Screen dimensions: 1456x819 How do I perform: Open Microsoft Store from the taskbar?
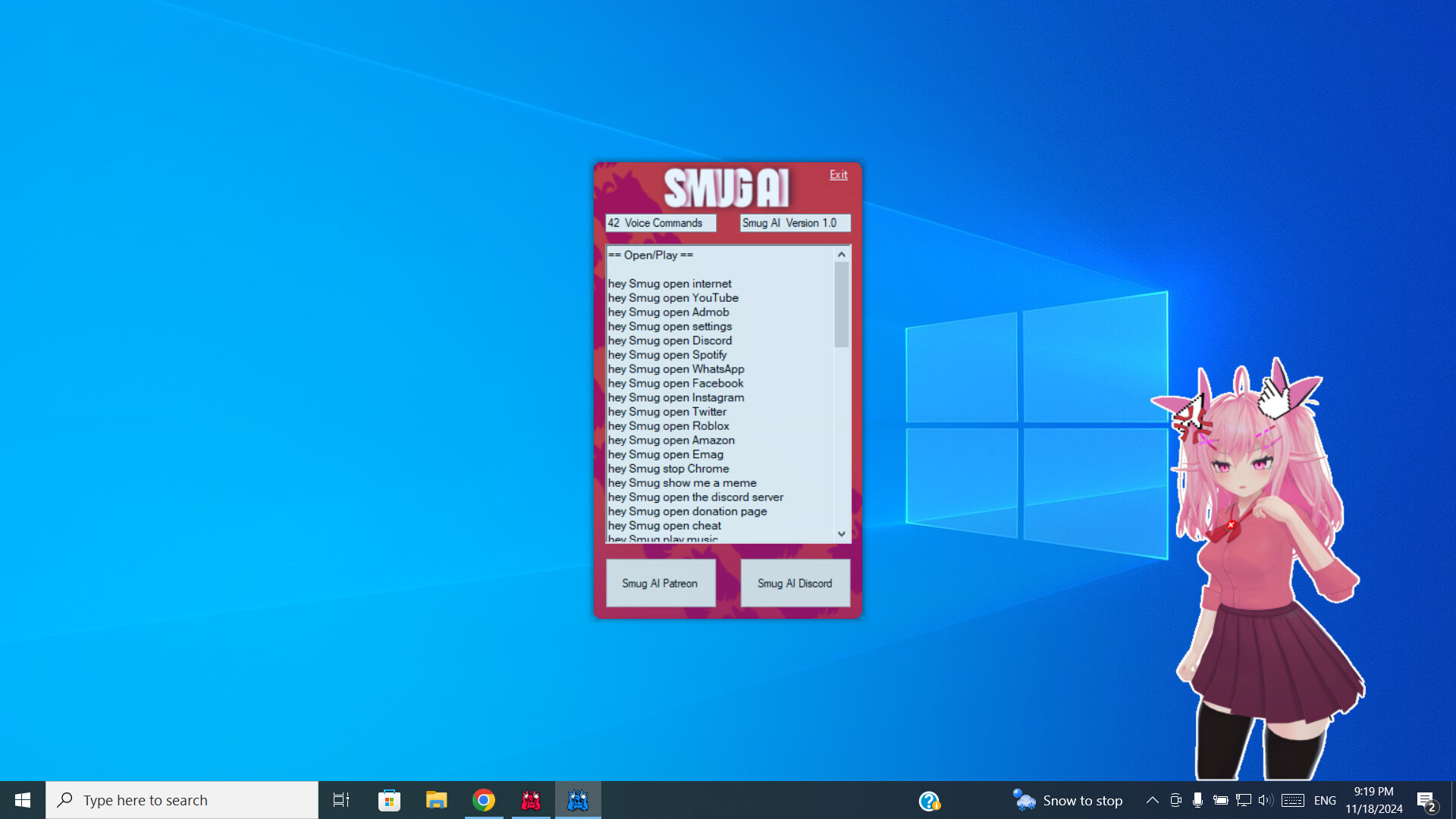click(389, 799)
